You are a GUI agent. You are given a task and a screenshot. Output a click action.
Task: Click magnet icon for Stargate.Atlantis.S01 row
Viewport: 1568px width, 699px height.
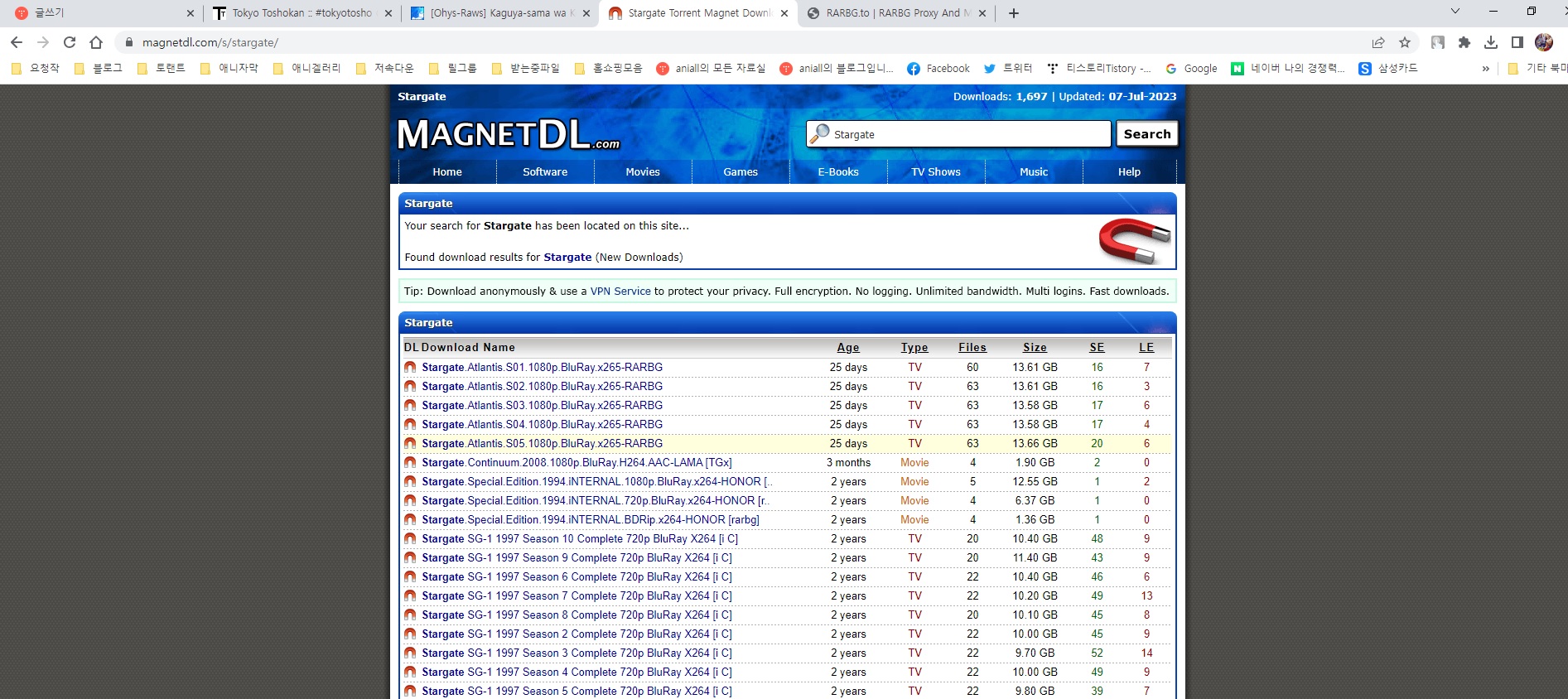click(410, 367)
